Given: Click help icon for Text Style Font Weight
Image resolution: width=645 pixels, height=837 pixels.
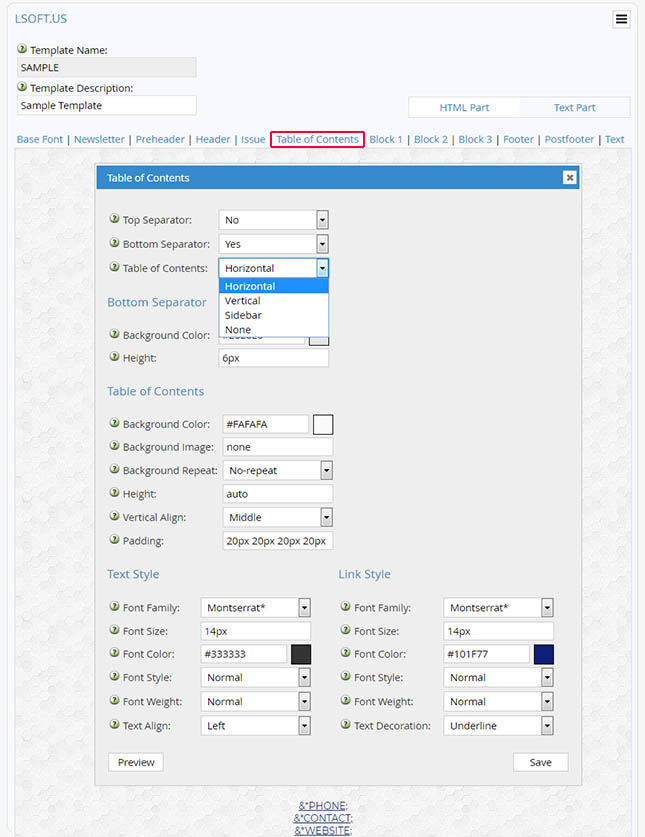Looking at the screenshot, I should [x=114, y=700].
